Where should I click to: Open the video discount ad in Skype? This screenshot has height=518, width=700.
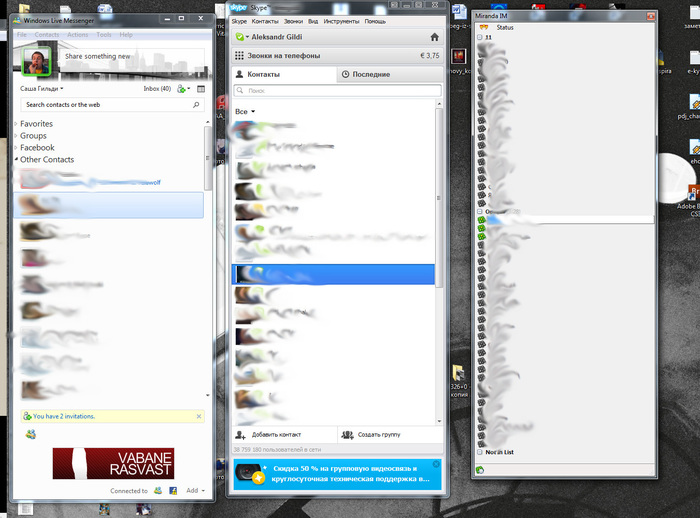[x=337, y=474]
